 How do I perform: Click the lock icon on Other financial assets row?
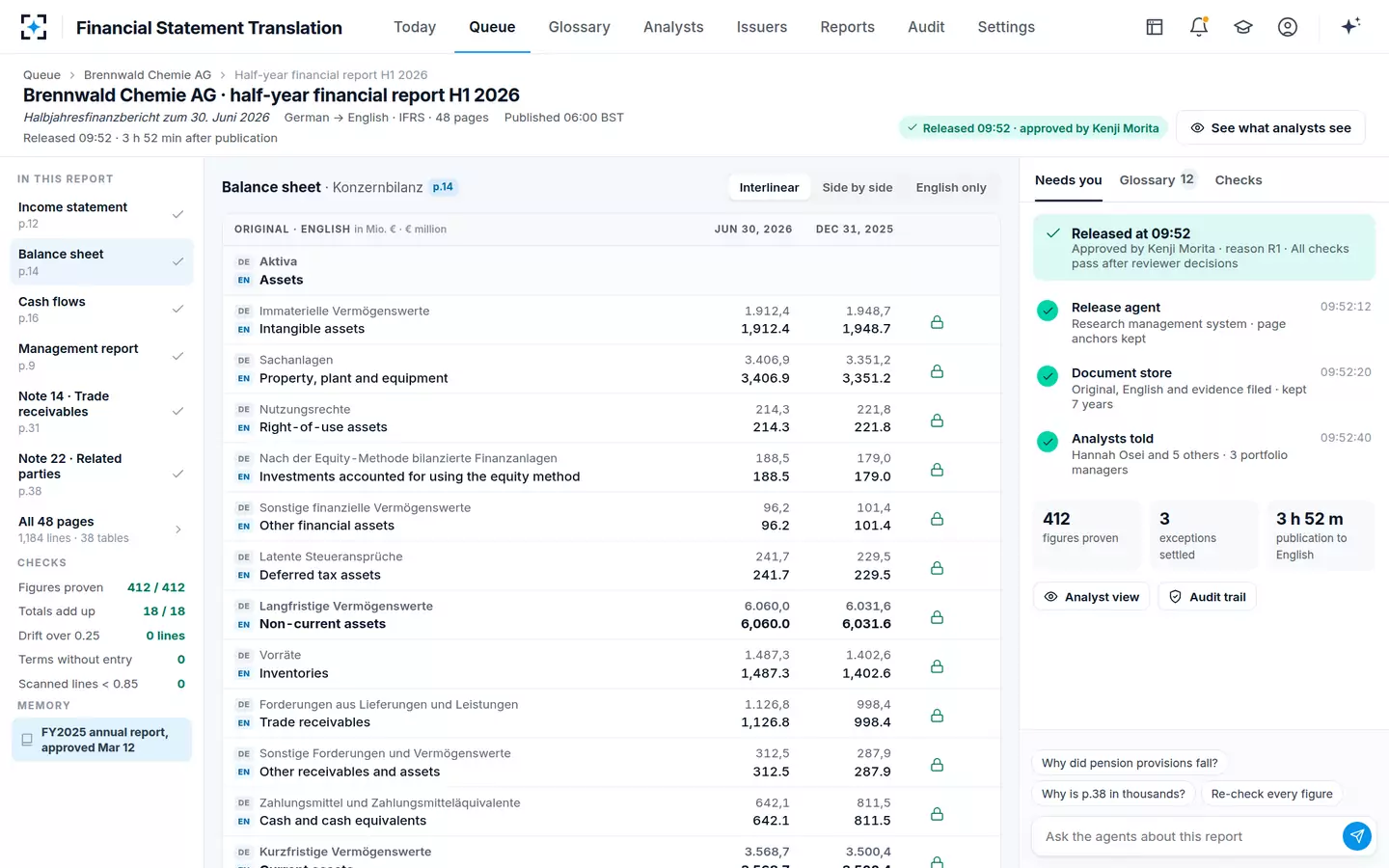point(937,519)
